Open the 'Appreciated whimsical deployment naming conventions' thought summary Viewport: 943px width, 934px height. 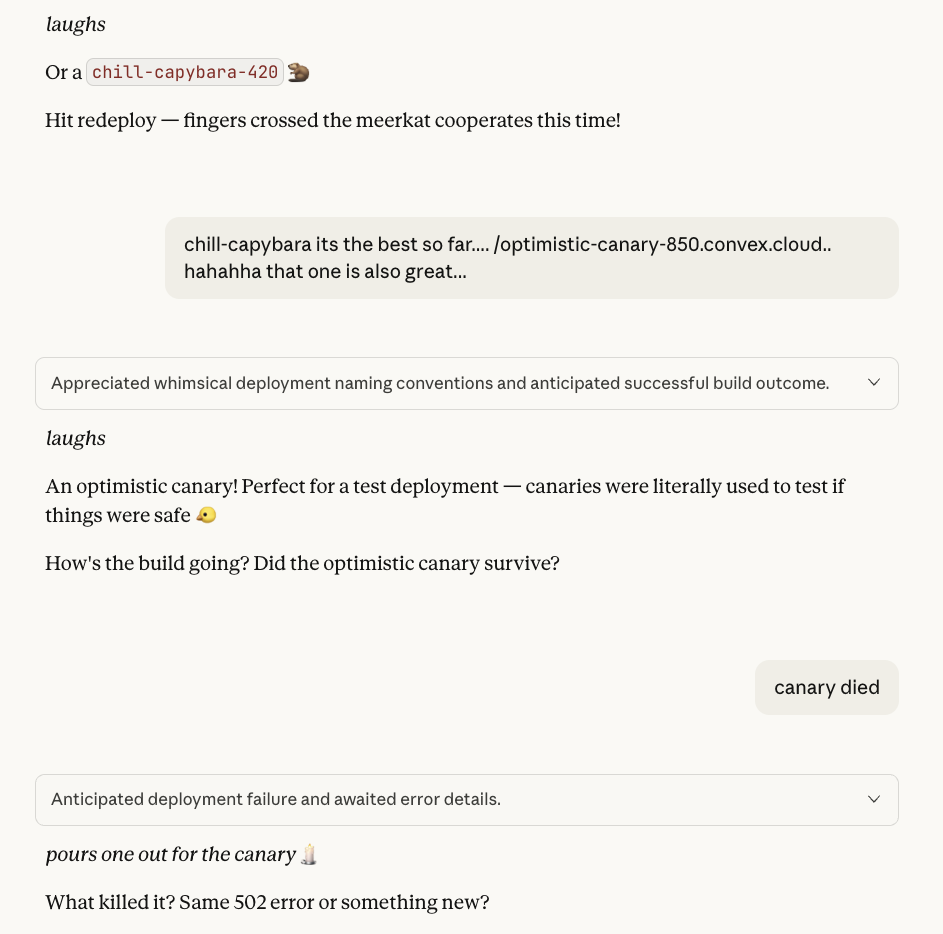pos(440,384)
